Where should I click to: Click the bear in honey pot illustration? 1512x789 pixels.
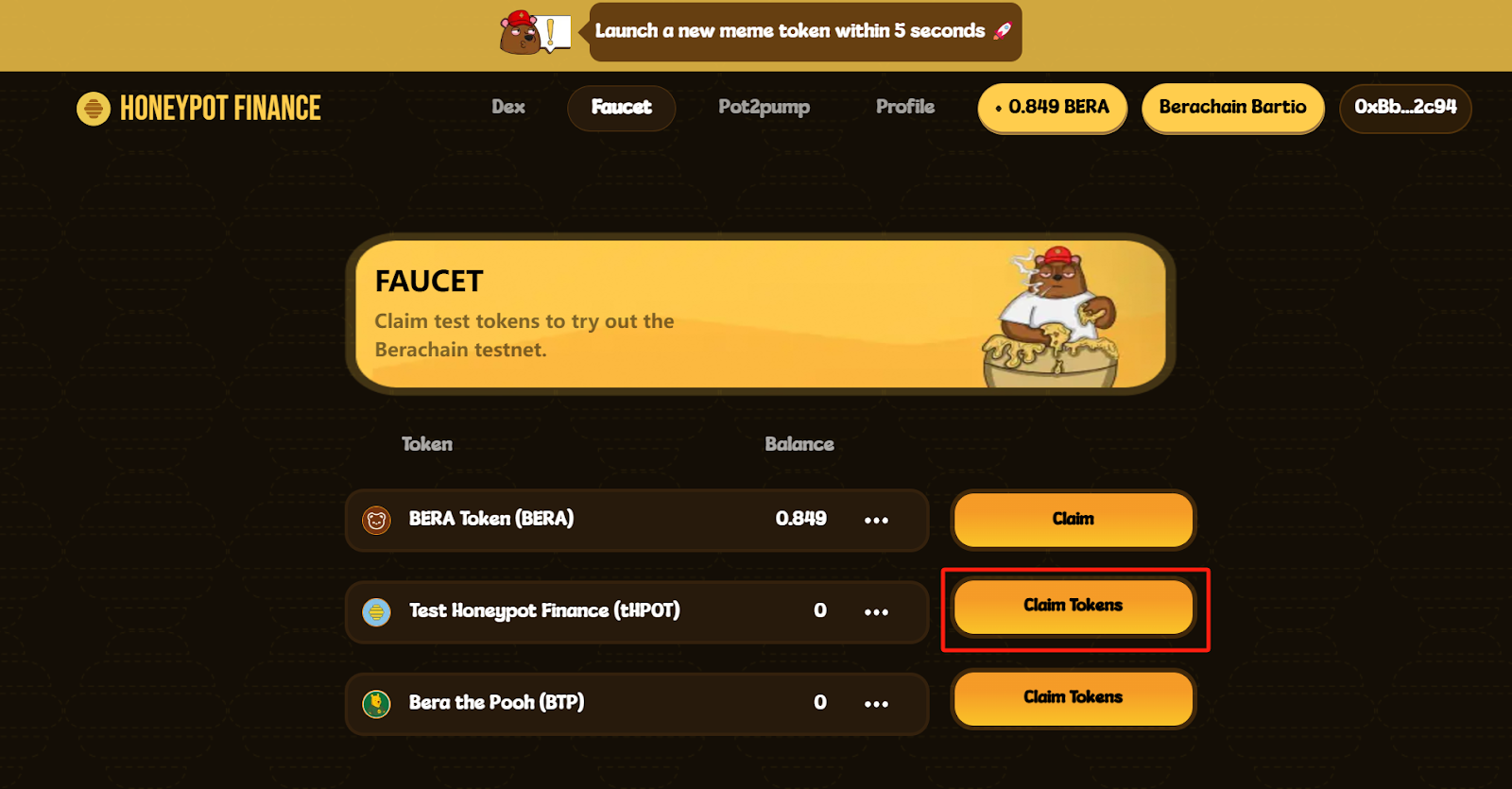pyautogui.click(x=1052, y=317)
